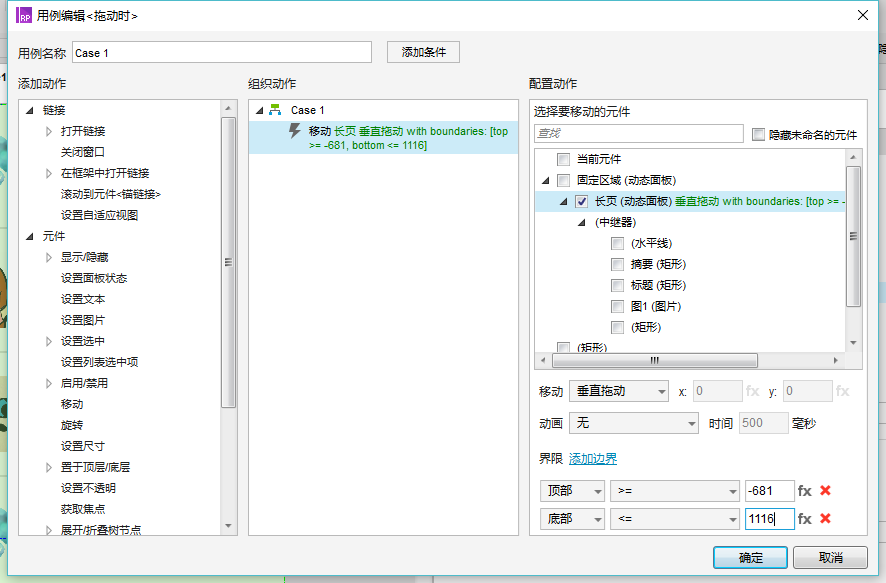Click the Case 1 flow icon
Image resolution: width=886 pixels, height=583 pixels.
pyautogui.click(x=275, y=110)
